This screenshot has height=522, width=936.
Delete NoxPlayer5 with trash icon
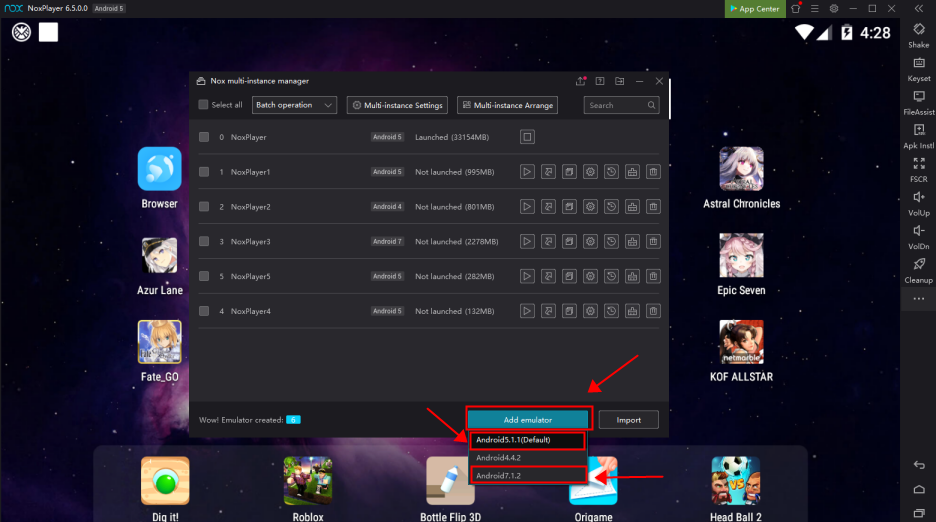(654, 276)
